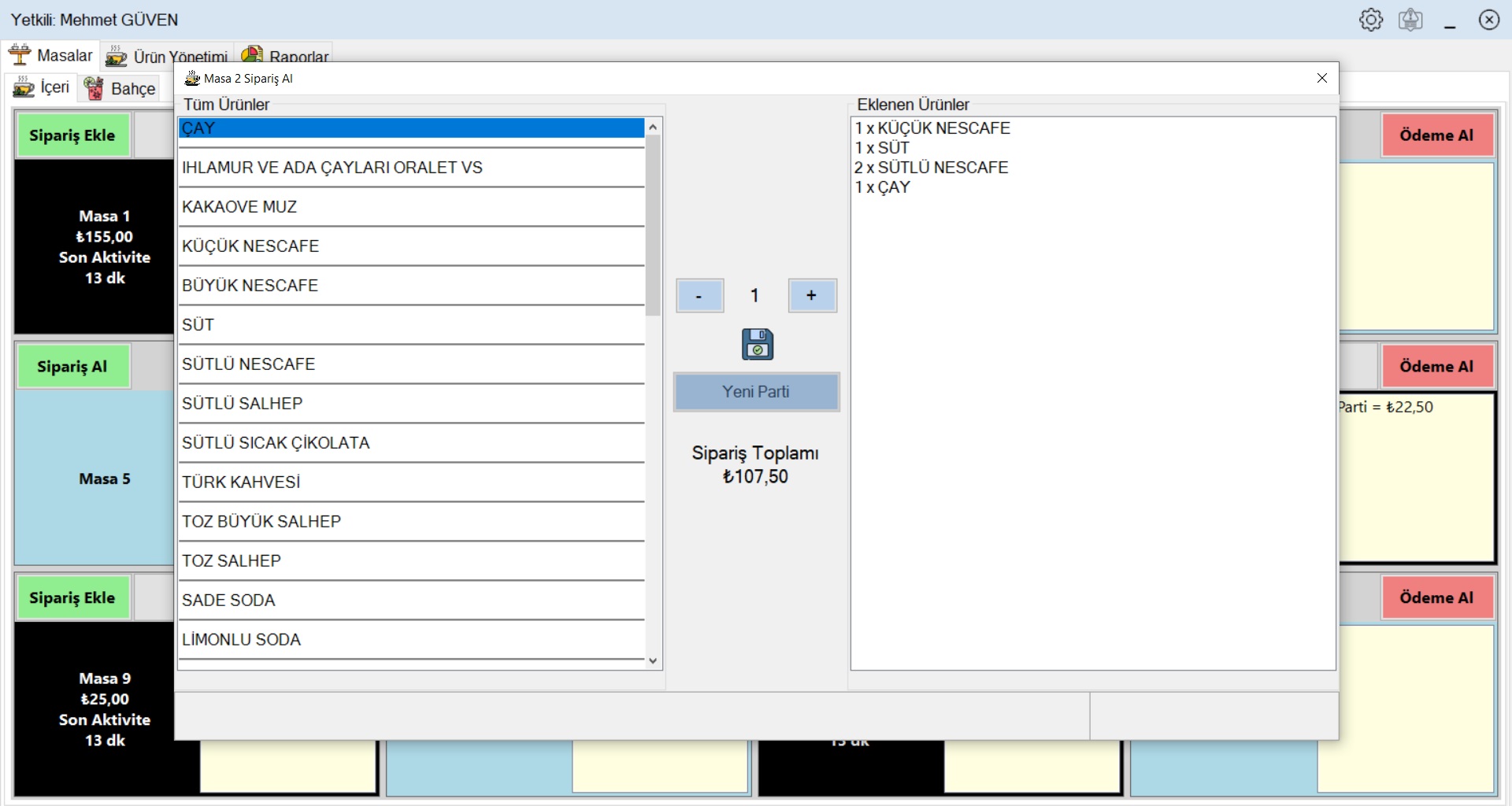Select 2 x SÜTLÜ NESCAFE added item
1512x806 pixels.
932,168
